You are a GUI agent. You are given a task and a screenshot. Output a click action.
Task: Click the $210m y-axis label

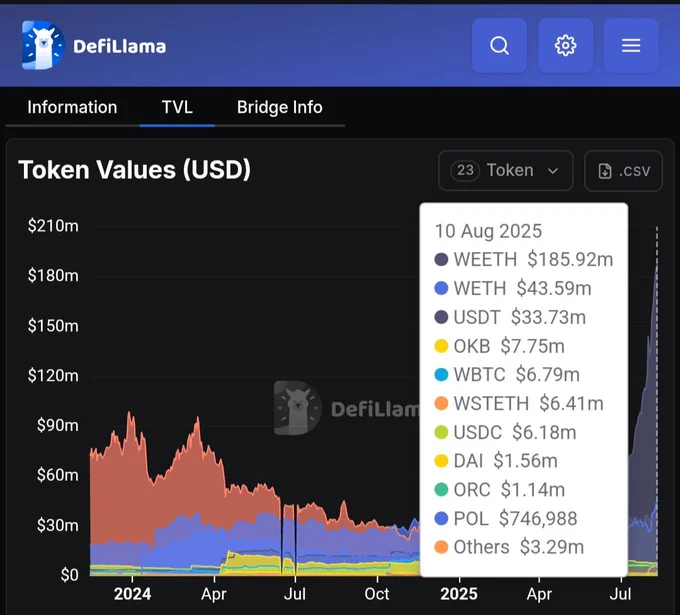[x=53, y=226]
